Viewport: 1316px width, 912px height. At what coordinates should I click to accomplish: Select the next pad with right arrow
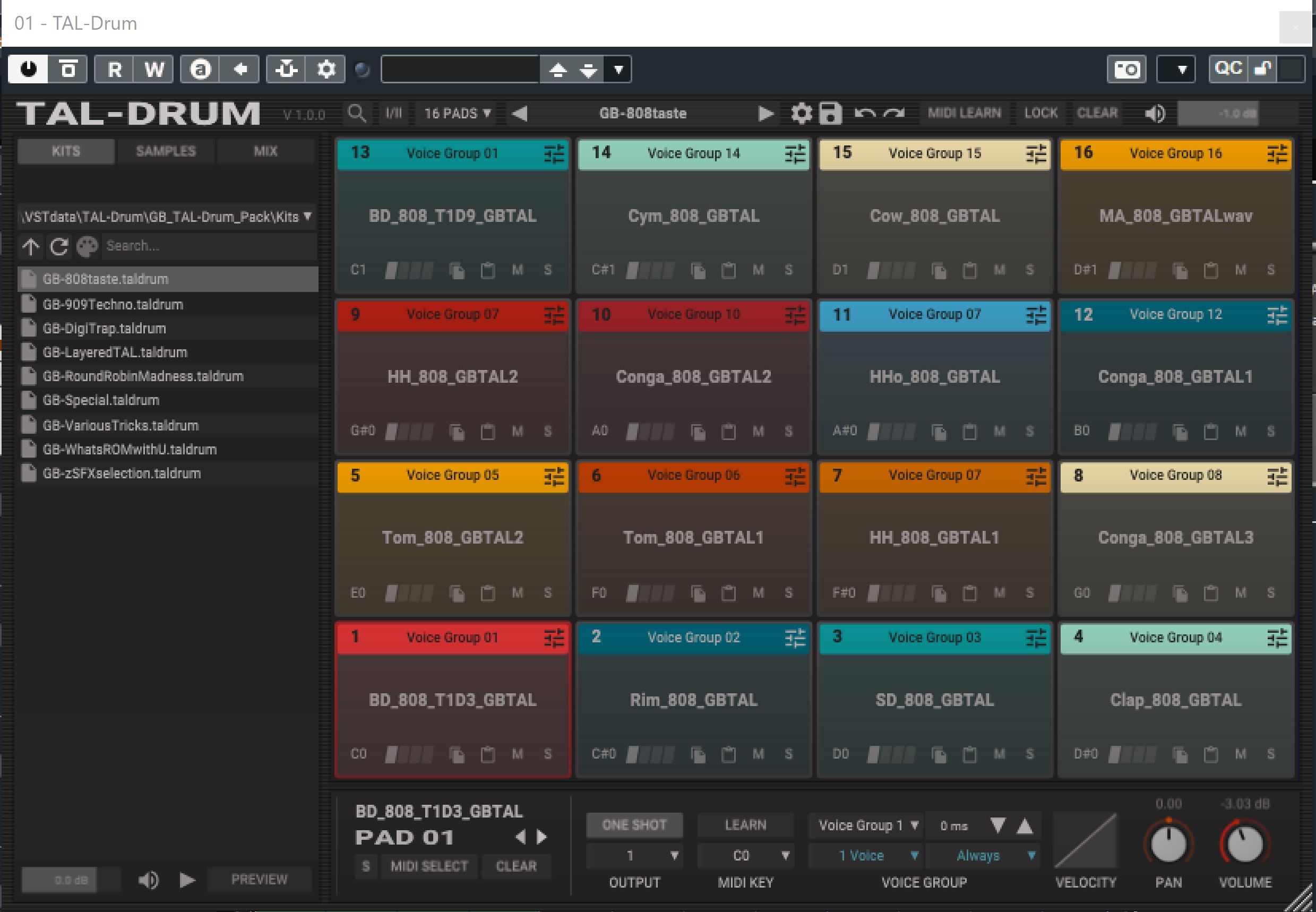coord(541,837)
